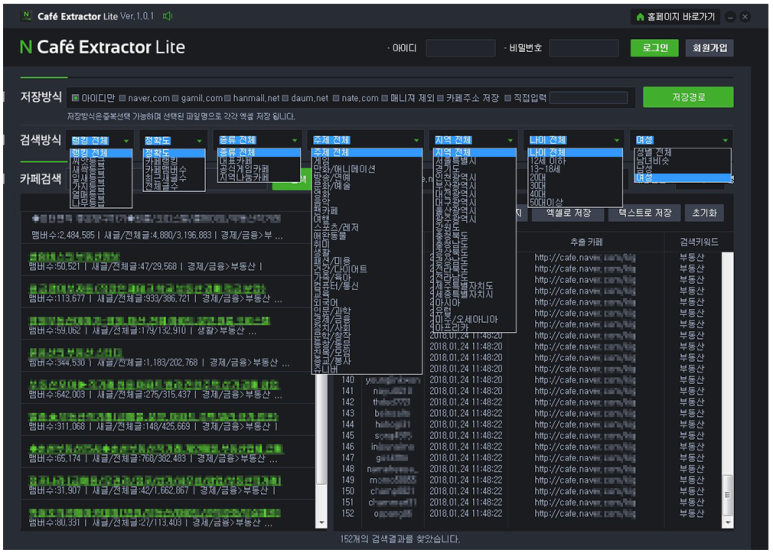
Task: Expand the 주제 전체 combo box
Action: (x=366, y=140)
